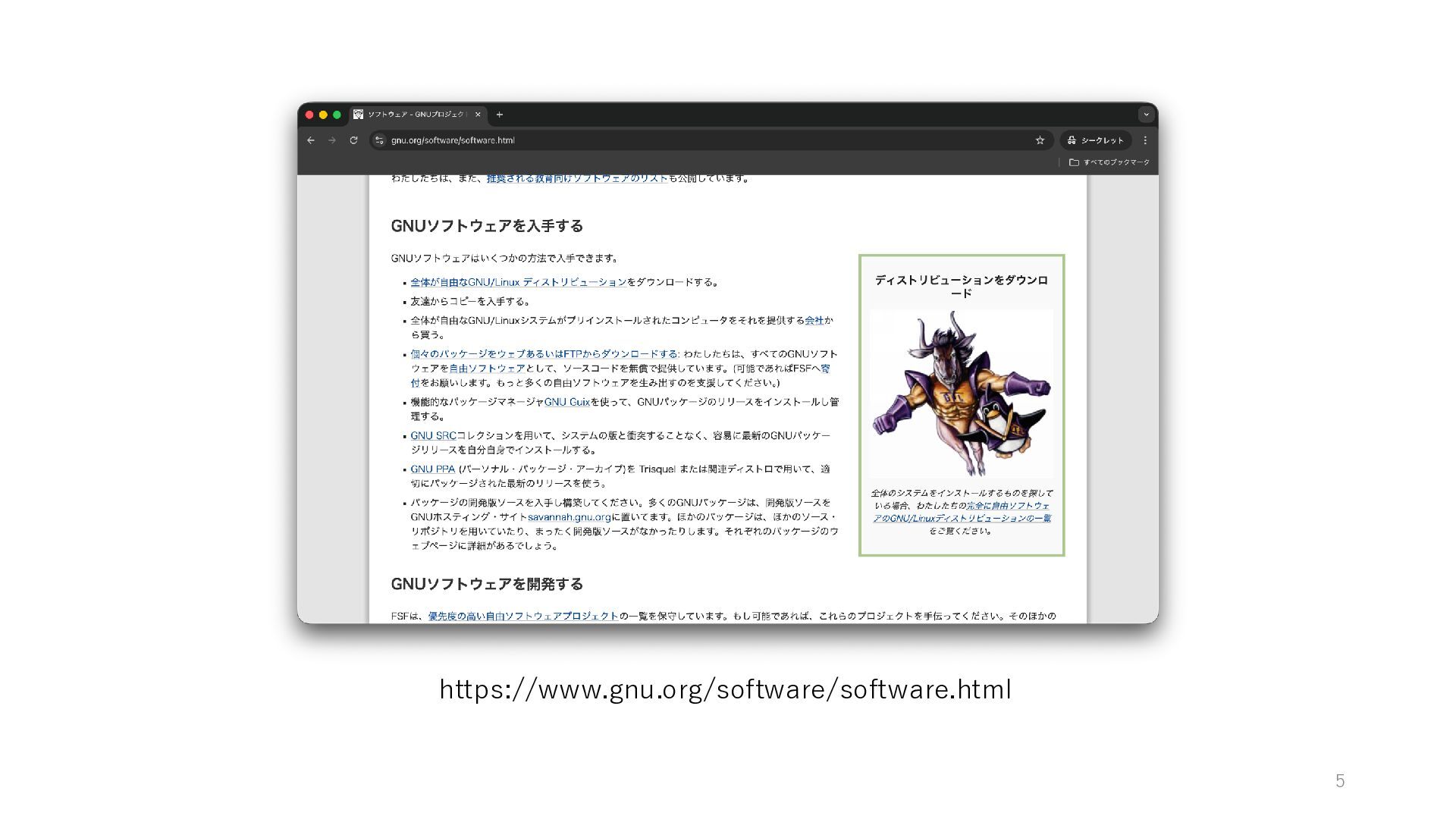Reload the page with refresh icon

pyautogui.click(x=353, y=140)
